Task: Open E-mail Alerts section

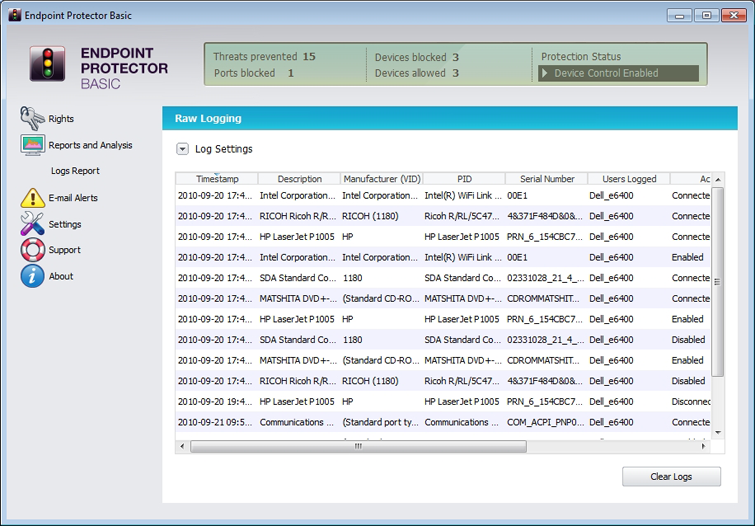Action: (73, 197)
